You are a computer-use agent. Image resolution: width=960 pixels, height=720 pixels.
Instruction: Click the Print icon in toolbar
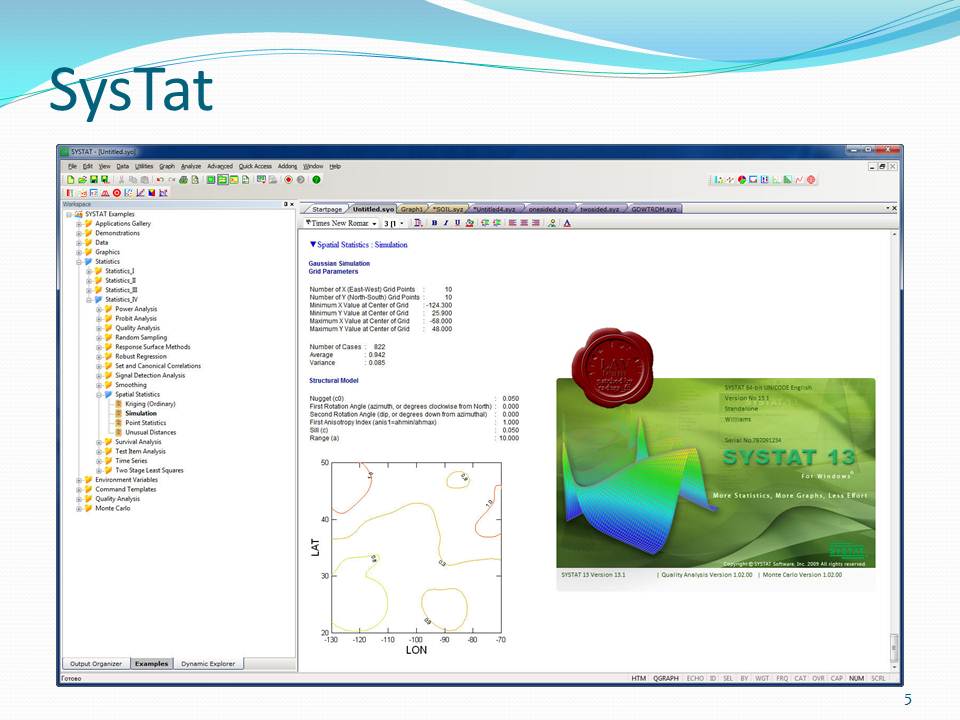pos(183,180)
